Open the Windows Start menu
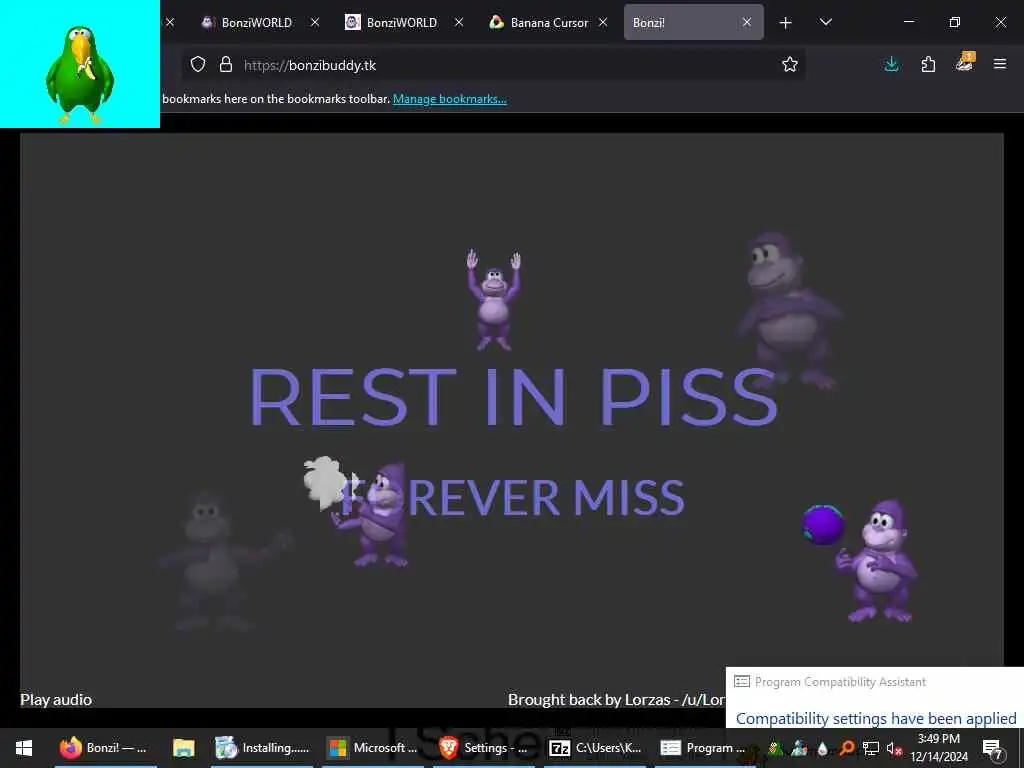Viewport: 1024px width, 768px height. click(x=24, y=748)
